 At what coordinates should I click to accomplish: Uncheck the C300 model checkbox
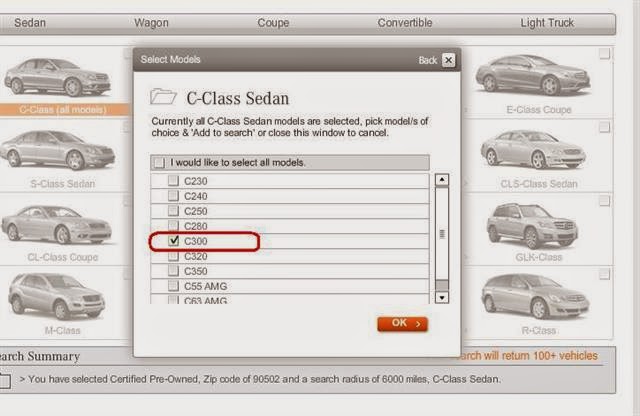click(x=173, y=240)
